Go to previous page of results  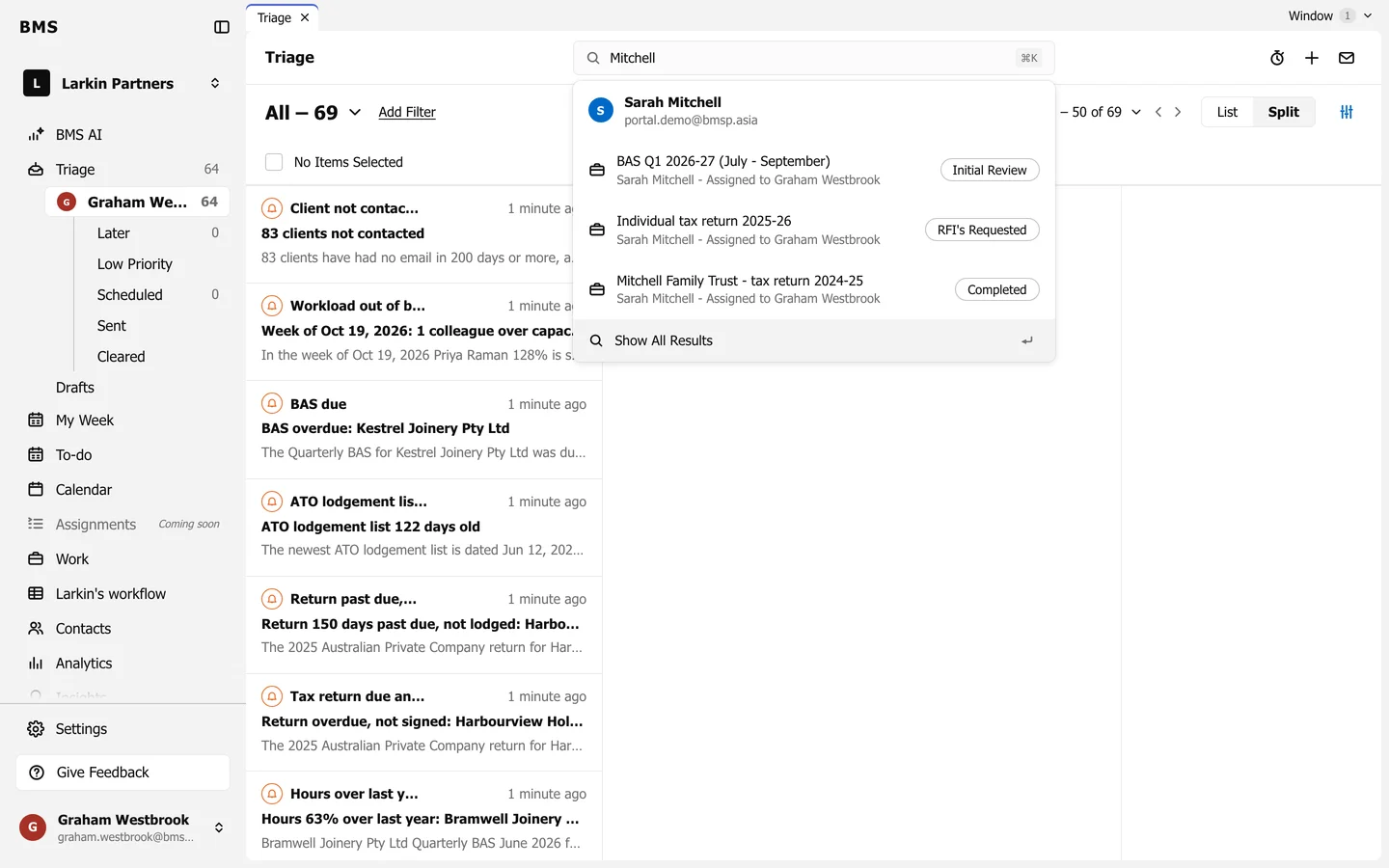click(x=1158, y=112)
